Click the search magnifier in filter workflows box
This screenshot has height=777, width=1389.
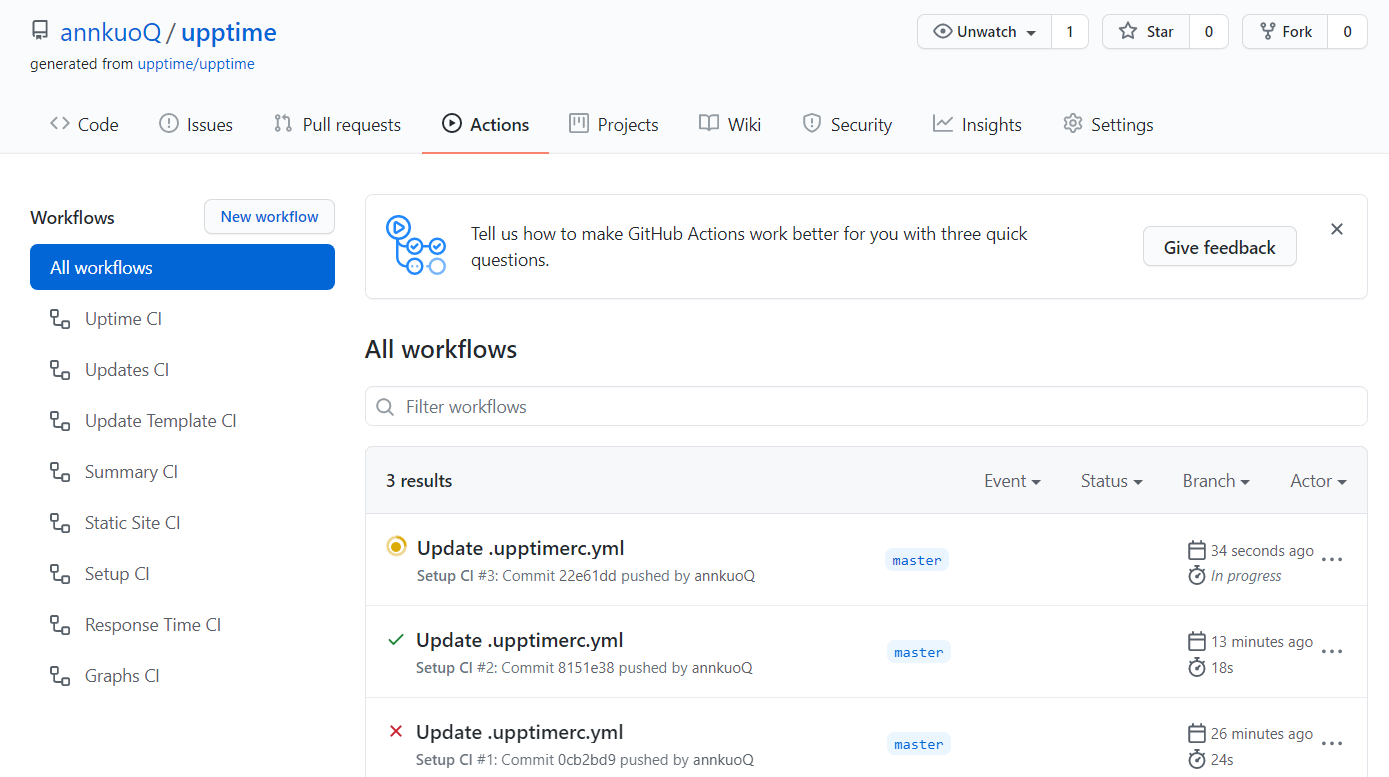coord(385,406)
